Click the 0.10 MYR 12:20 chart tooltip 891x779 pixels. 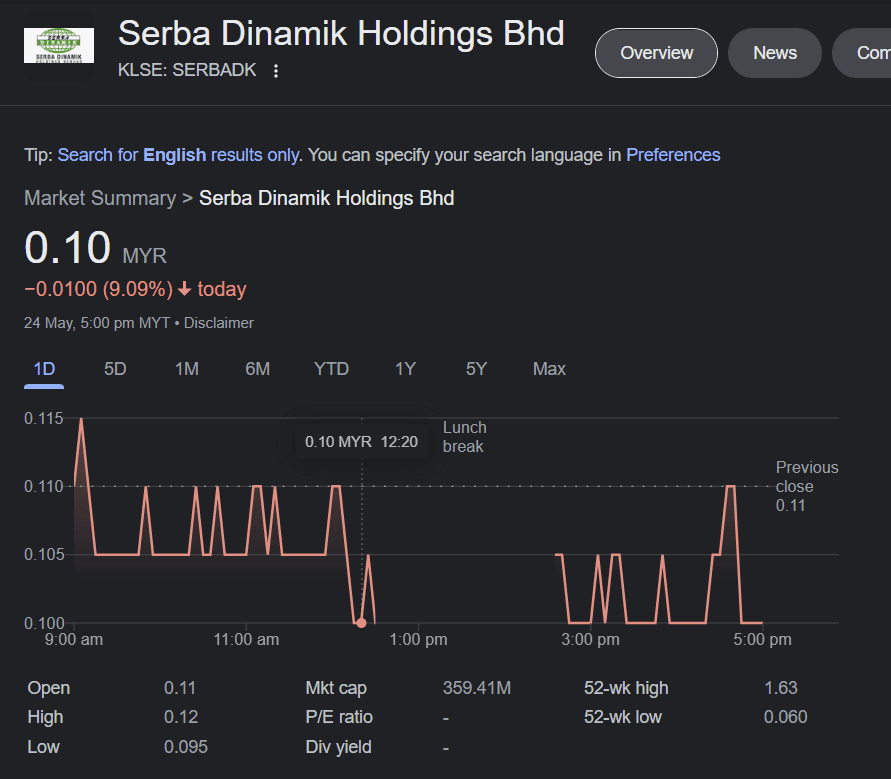pyautogui.click(x=361, y=442)
